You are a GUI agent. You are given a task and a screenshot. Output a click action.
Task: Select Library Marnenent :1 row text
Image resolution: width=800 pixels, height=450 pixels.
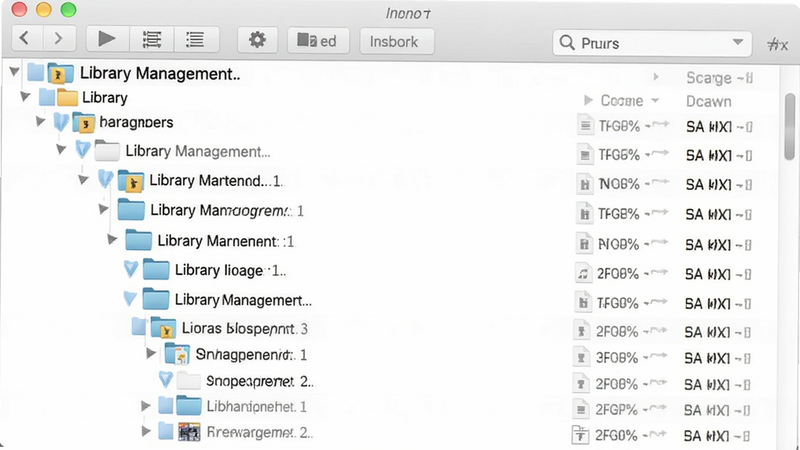click(x=226, y=241)
